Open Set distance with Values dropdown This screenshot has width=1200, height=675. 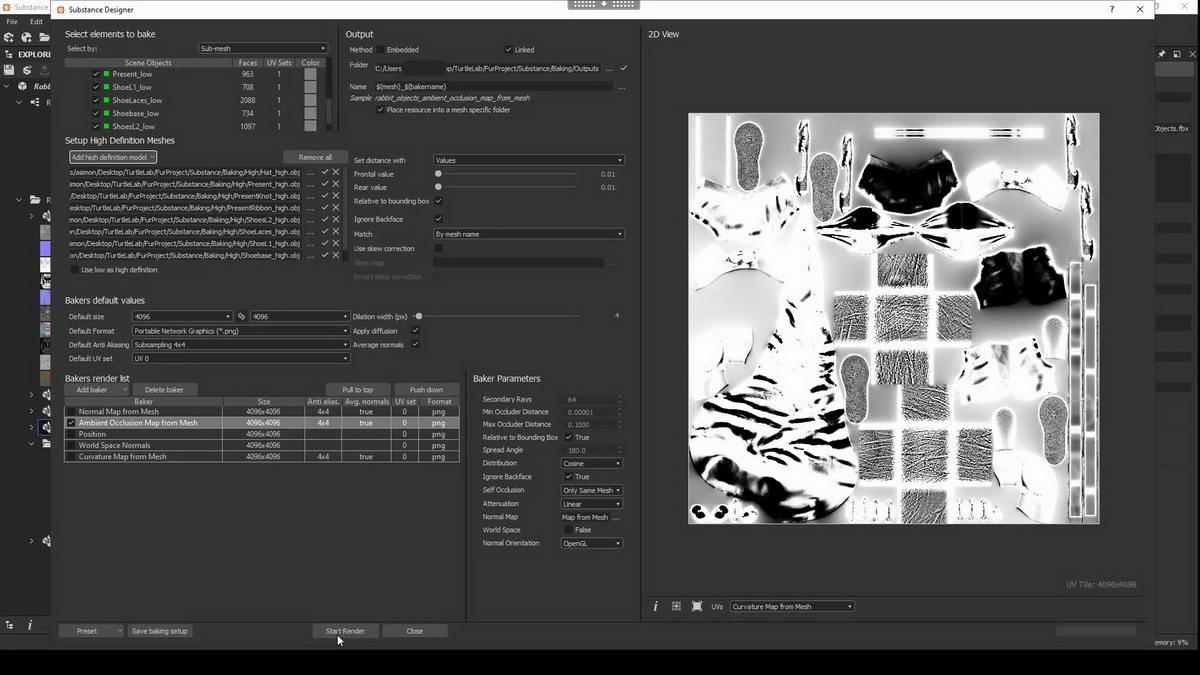(529, 160)
